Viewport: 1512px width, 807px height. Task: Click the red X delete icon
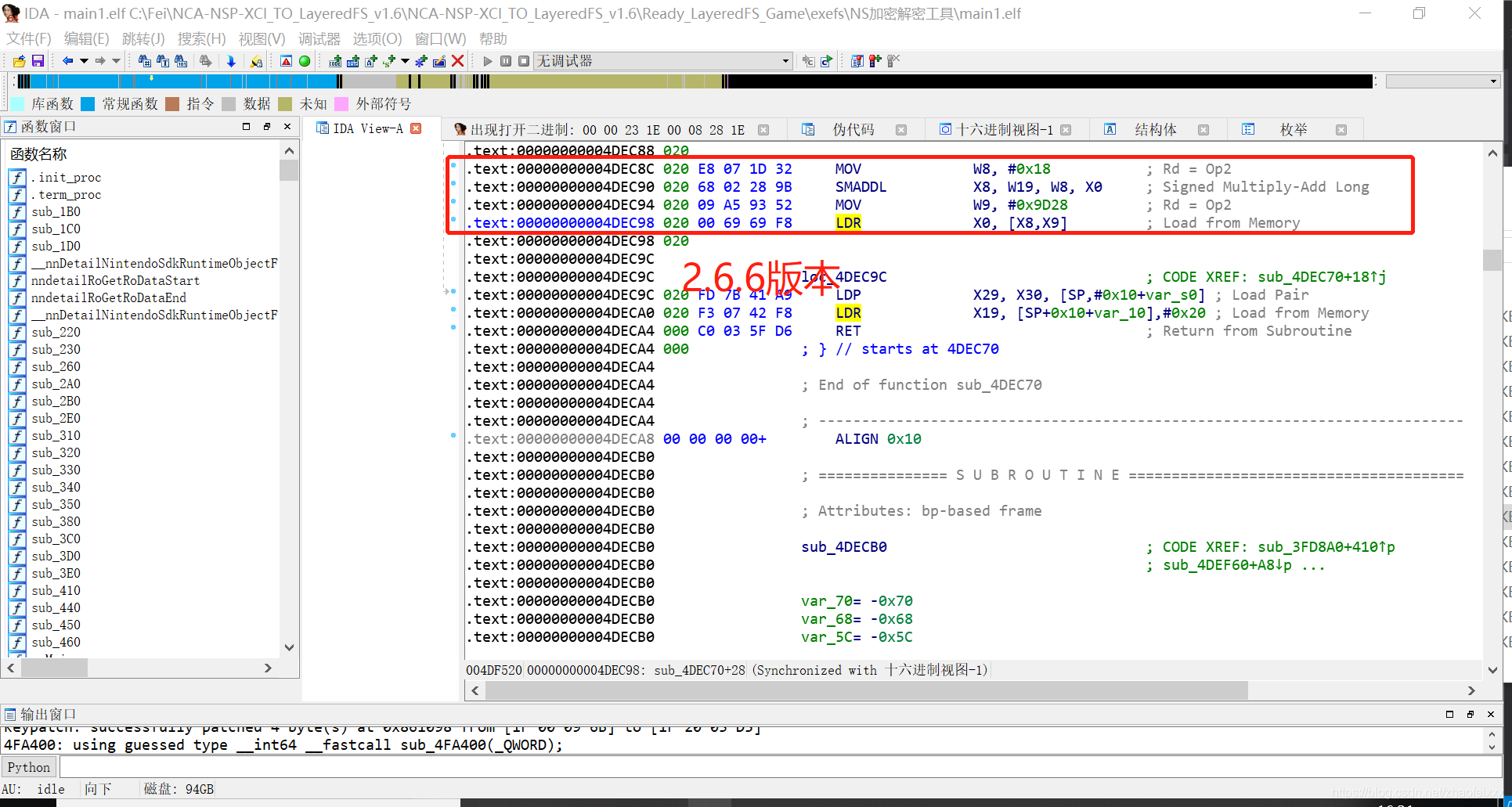click(458, 61)
